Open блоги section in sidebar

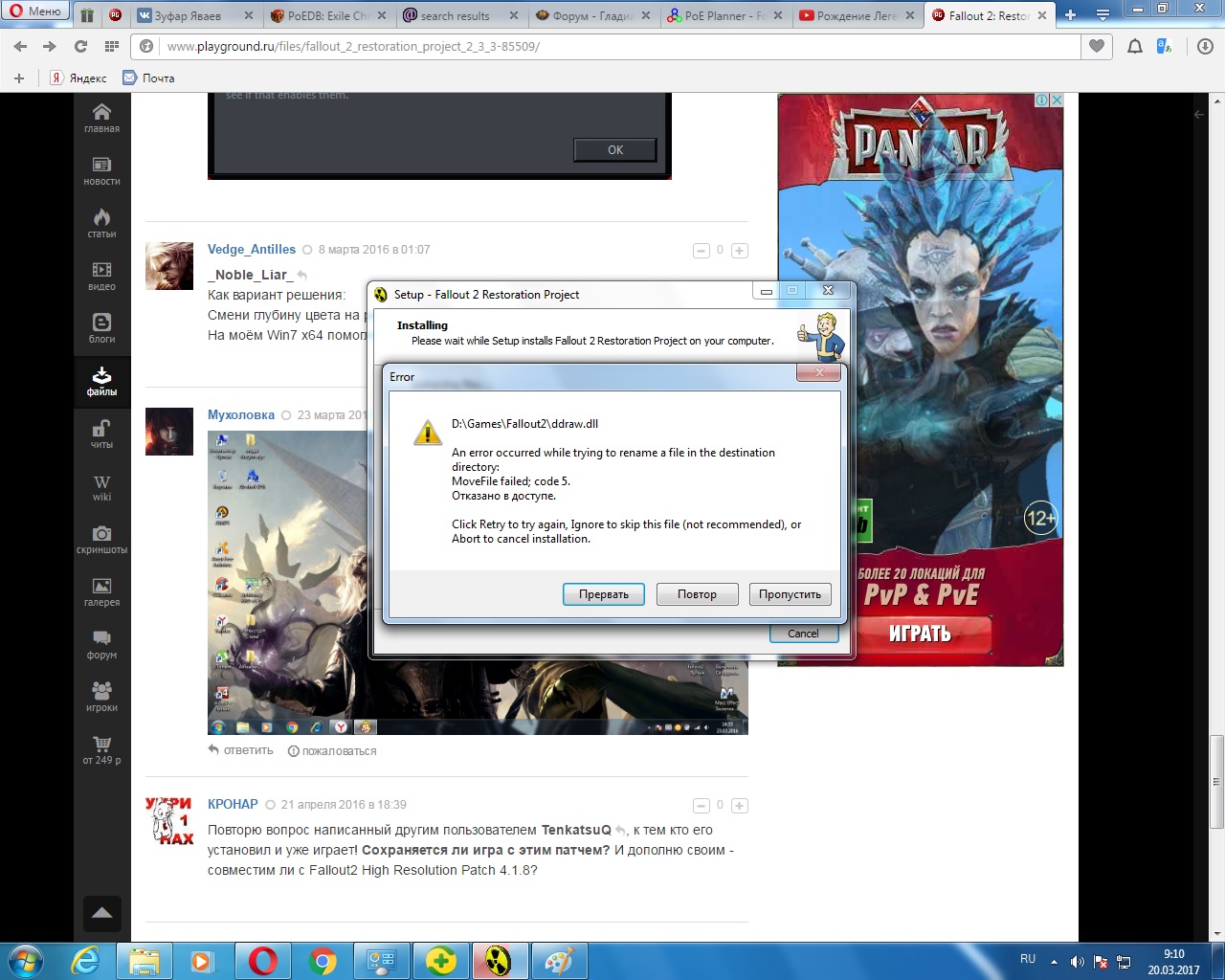click(x=101, y=329)
